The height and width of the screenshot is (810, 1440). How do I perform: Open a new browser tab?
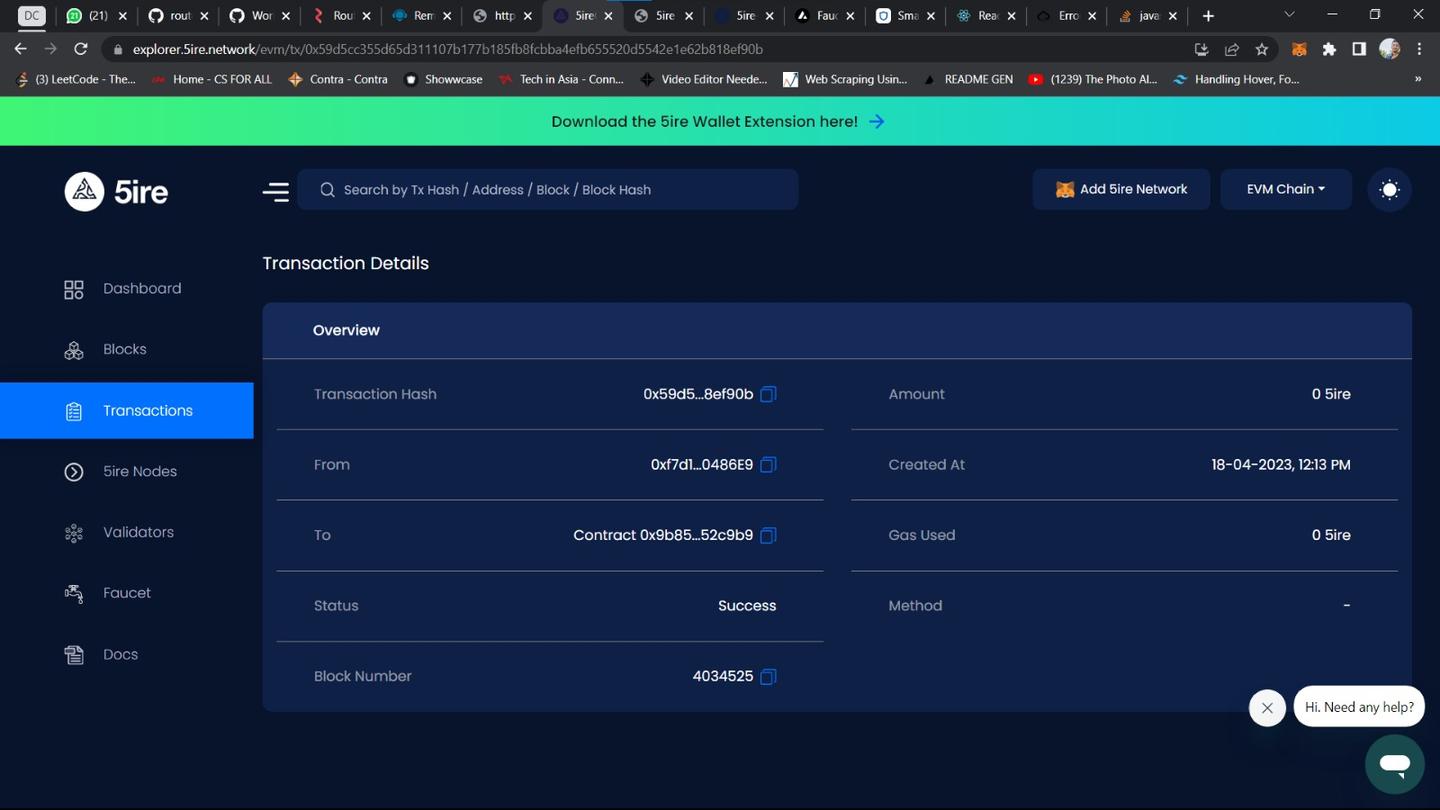point(1208,16)
